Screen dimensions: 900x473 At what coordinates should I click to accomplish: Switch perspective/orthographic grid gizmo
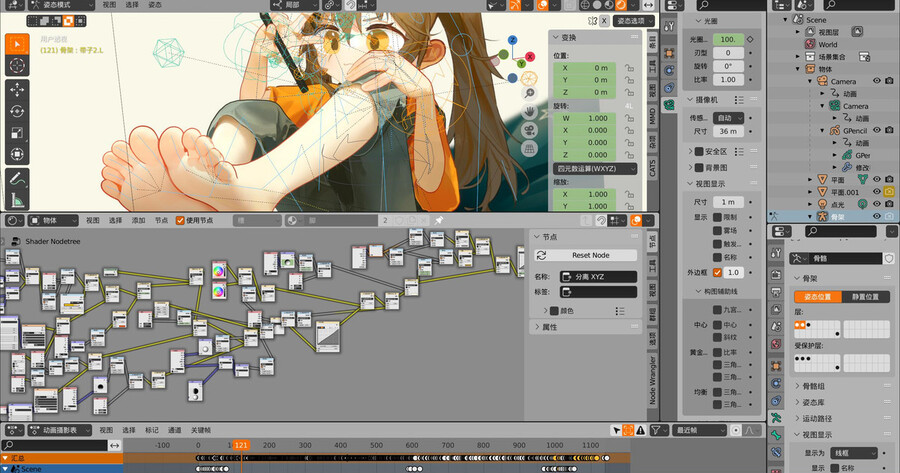click(x=529, y=149)
